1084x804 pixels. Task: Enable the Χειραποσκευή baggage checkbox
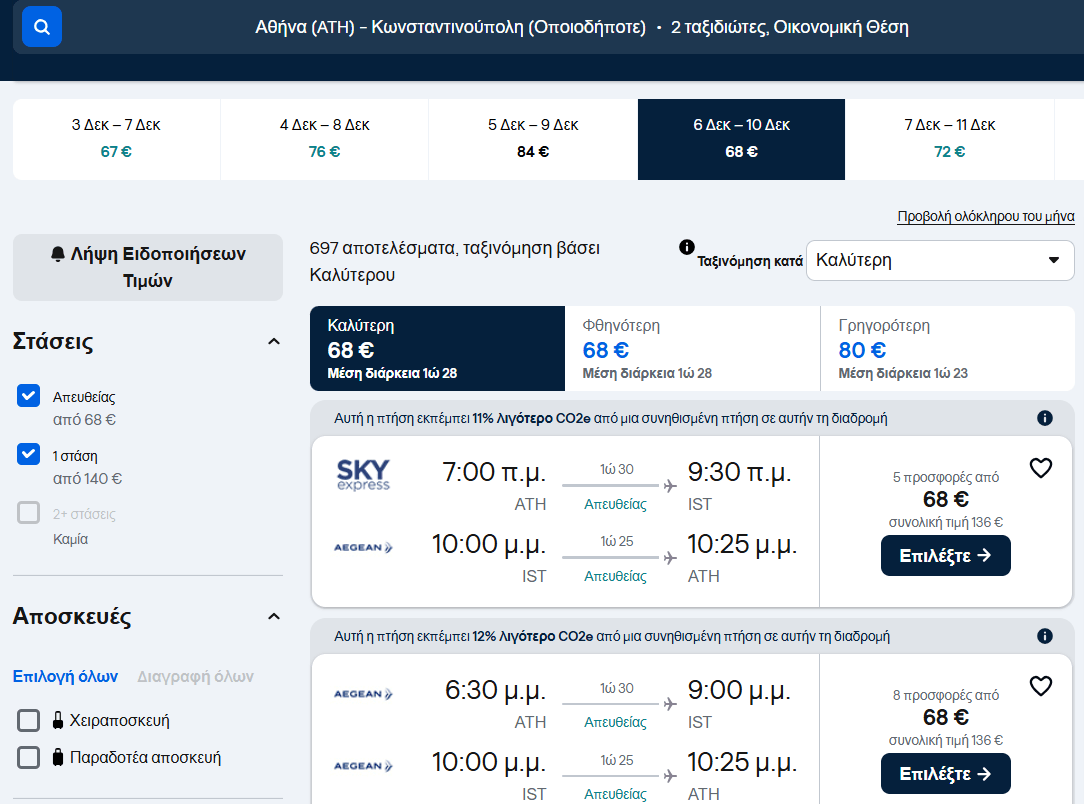point(28,720)
